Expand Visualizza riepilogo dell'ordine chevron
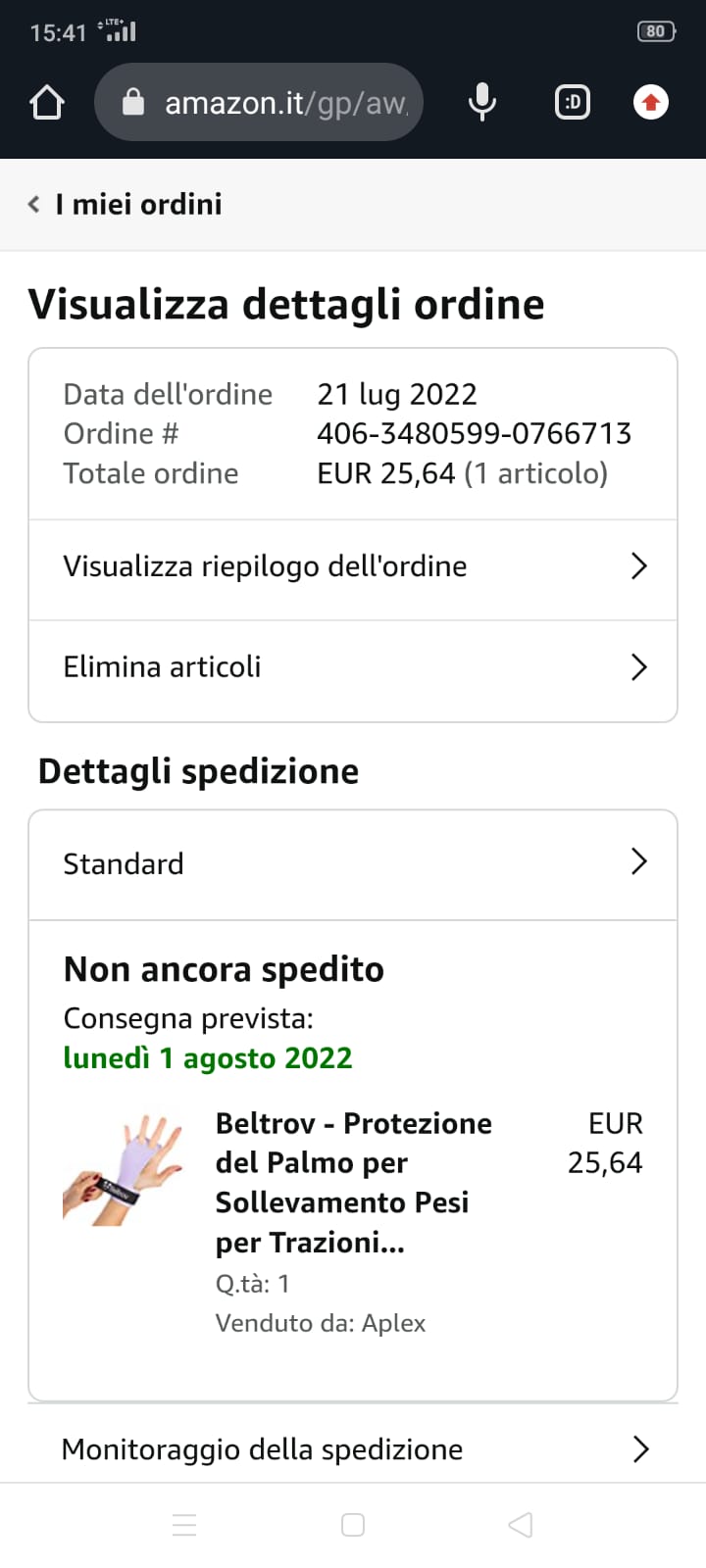The width and height of the screenshot is (706, 1568). tap(639, 566)
